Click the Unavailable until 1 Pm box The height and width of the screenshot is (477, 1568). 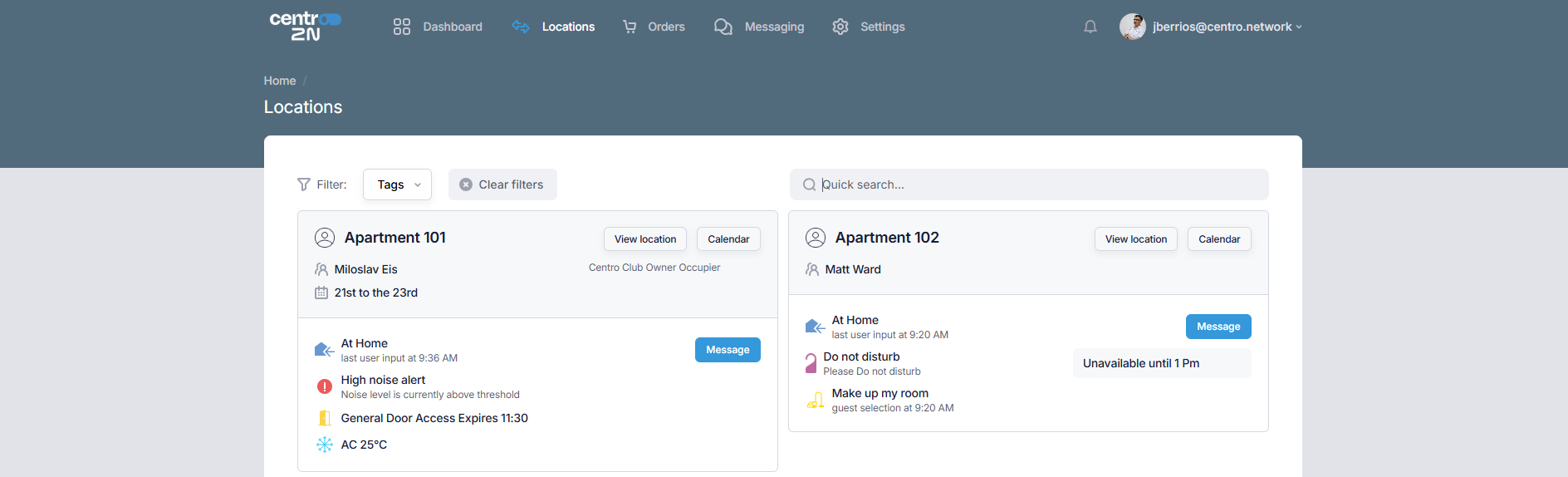(1162, 363)
